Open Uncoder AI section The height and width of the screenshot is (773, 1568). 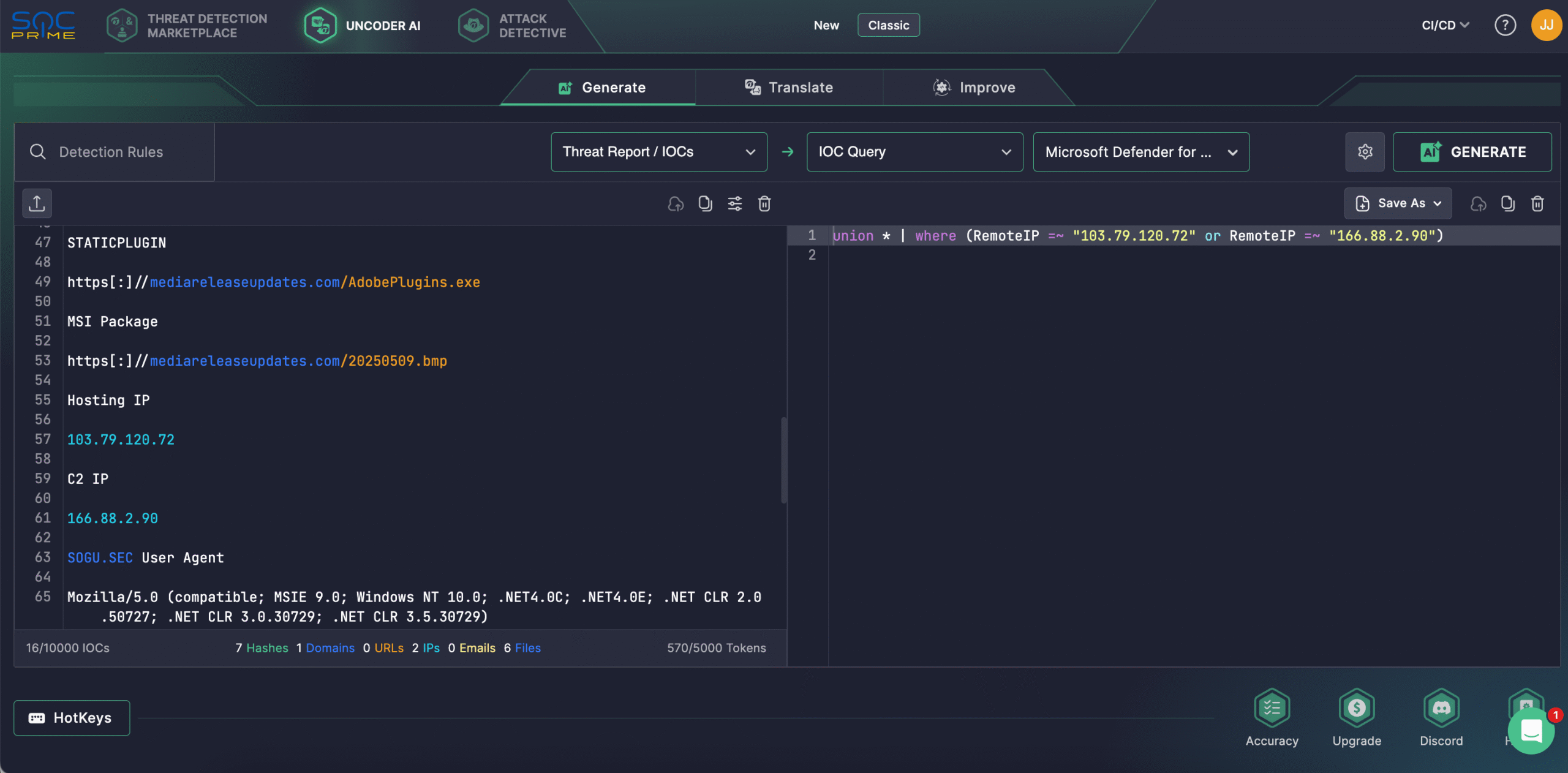pyautogui.click(x=363, y=26)
